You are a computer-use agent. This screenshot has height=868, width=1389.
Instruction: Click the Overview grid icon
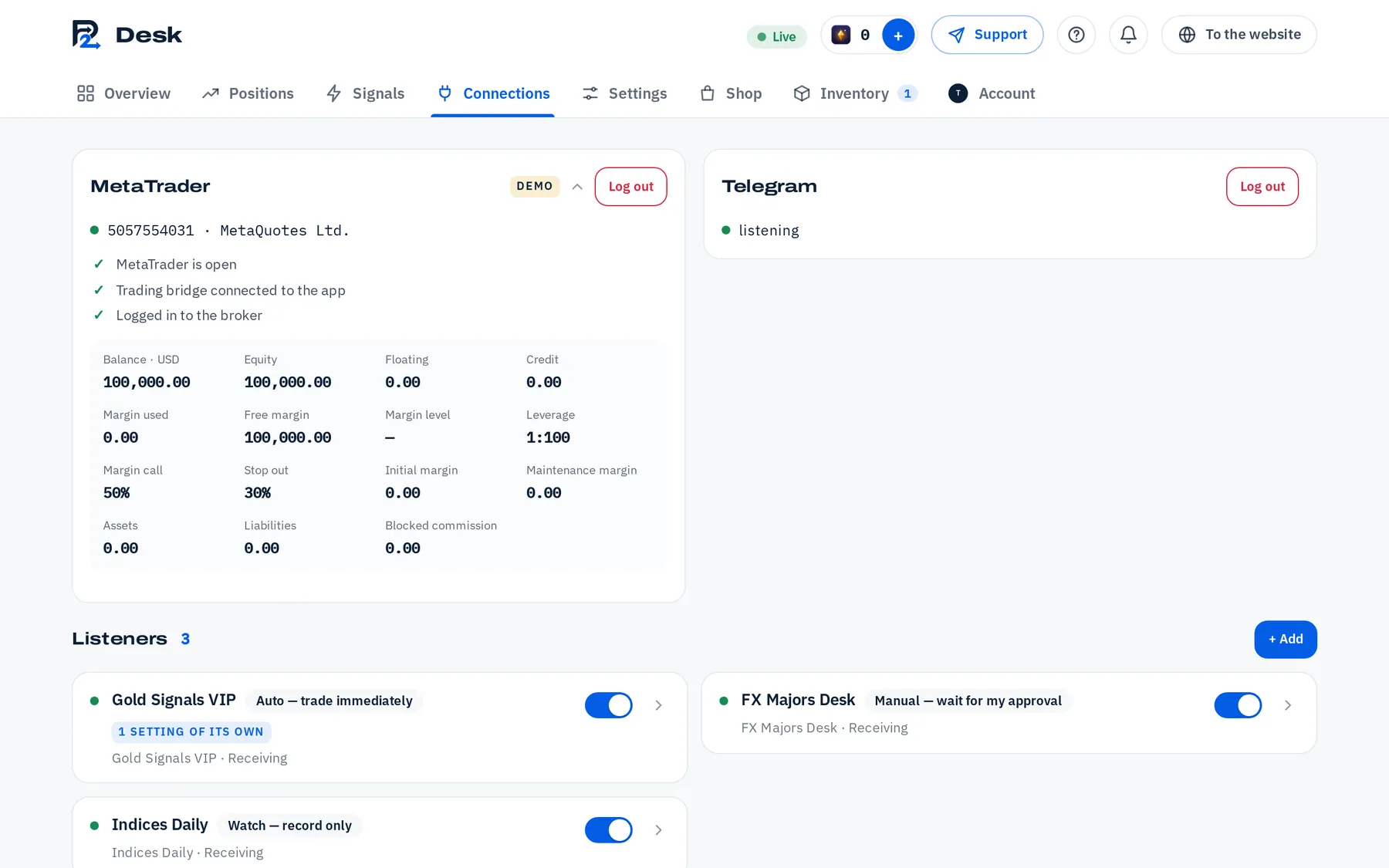tap(86, 93)
